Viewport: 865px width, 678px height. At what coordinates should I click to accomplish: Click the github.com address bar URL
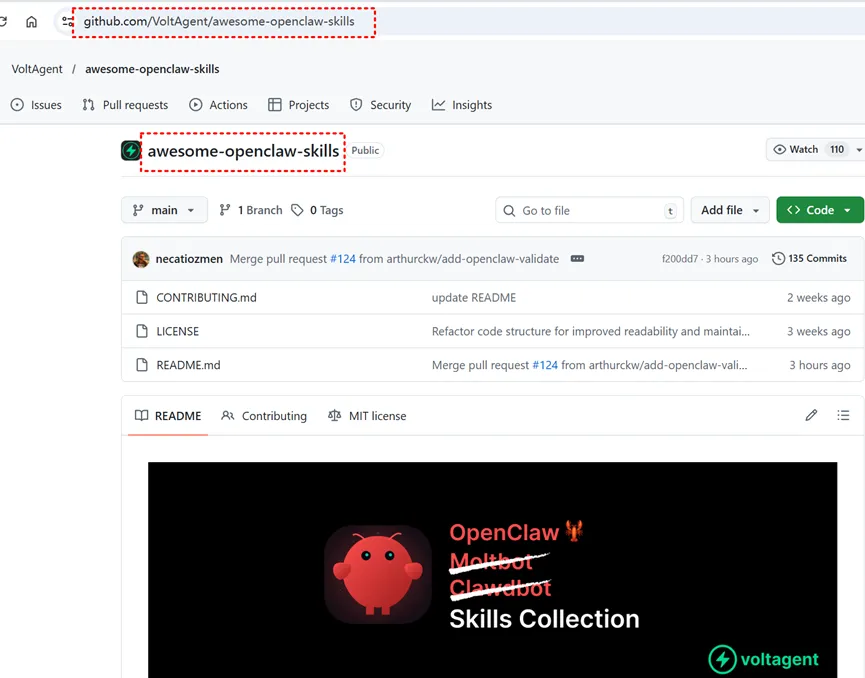(219, 22)
